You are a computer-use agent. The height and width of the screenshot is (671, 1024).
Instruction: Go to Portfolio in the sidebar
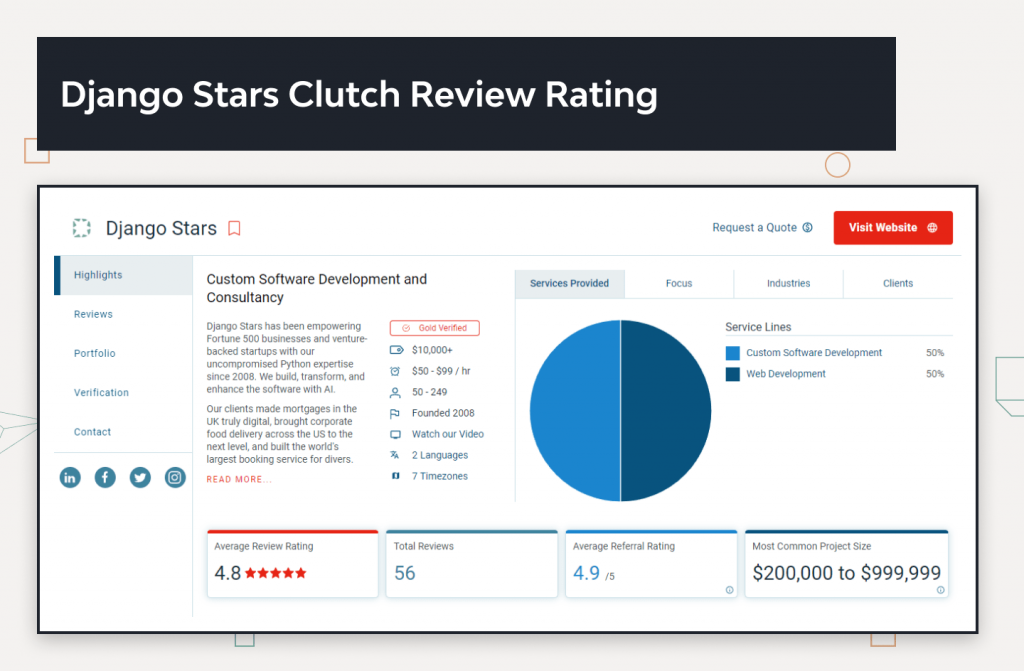click(94, 354)
